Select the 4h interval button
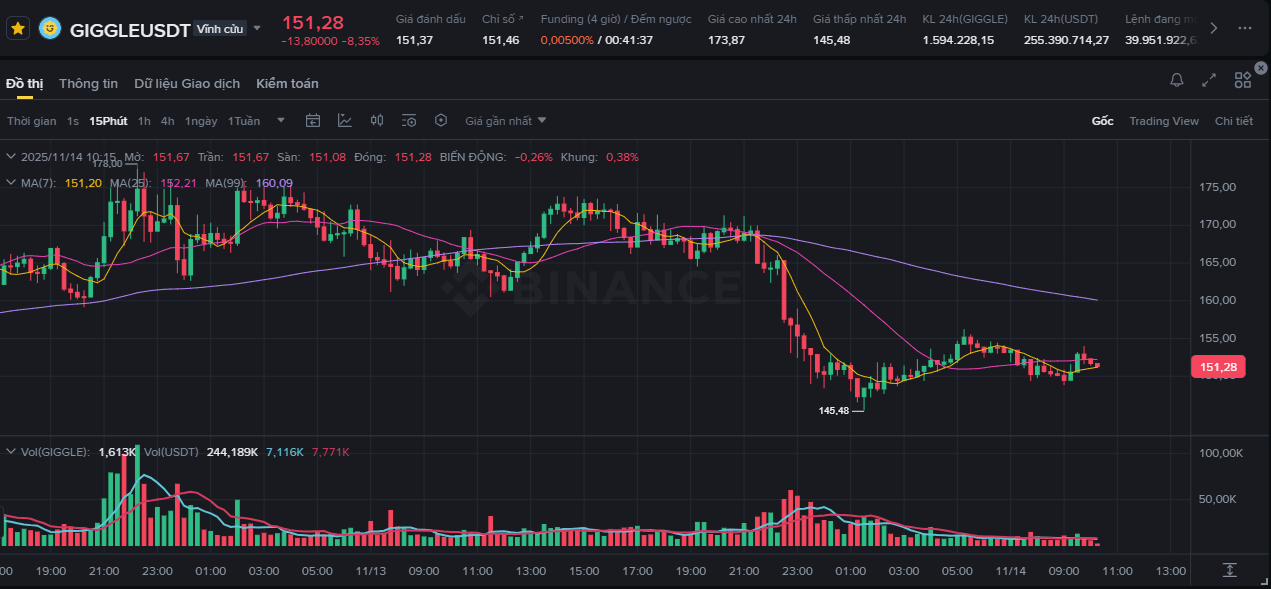 point(167,121)
